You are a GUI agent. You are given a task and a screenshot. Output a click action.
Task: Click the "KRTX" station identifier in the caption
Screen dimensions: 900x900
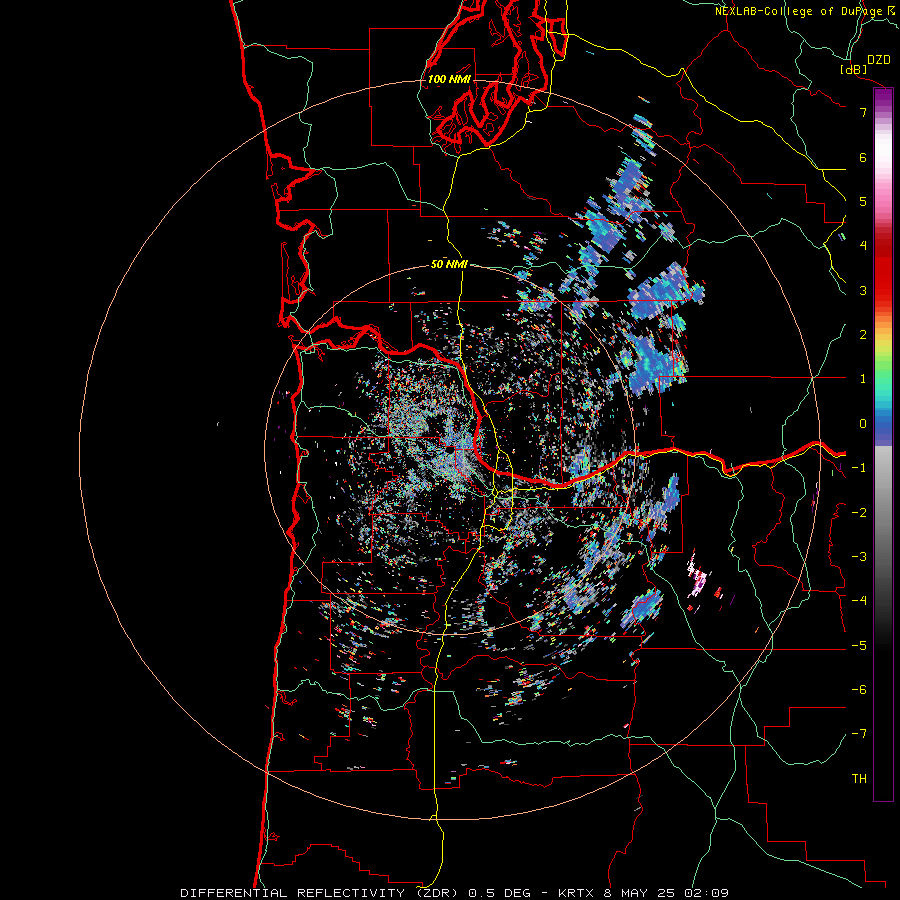click(577, 893)
